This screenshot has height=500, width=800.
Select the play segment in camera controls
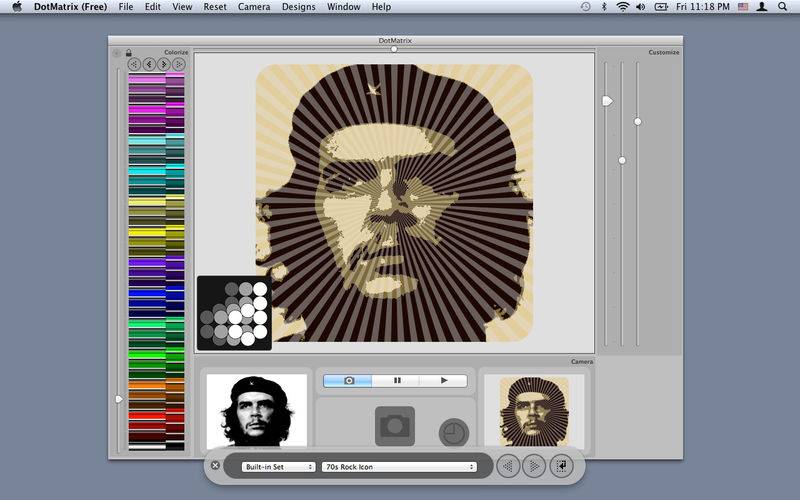(443, 381)
